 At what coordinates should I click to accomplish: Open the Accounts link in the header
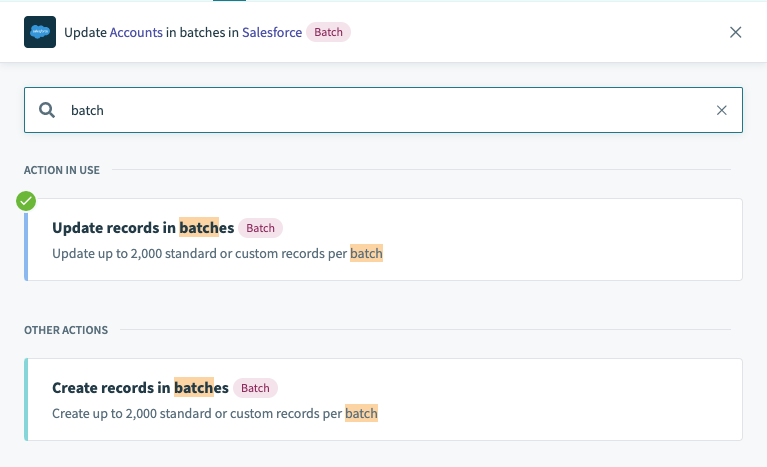tap(135, 32)
